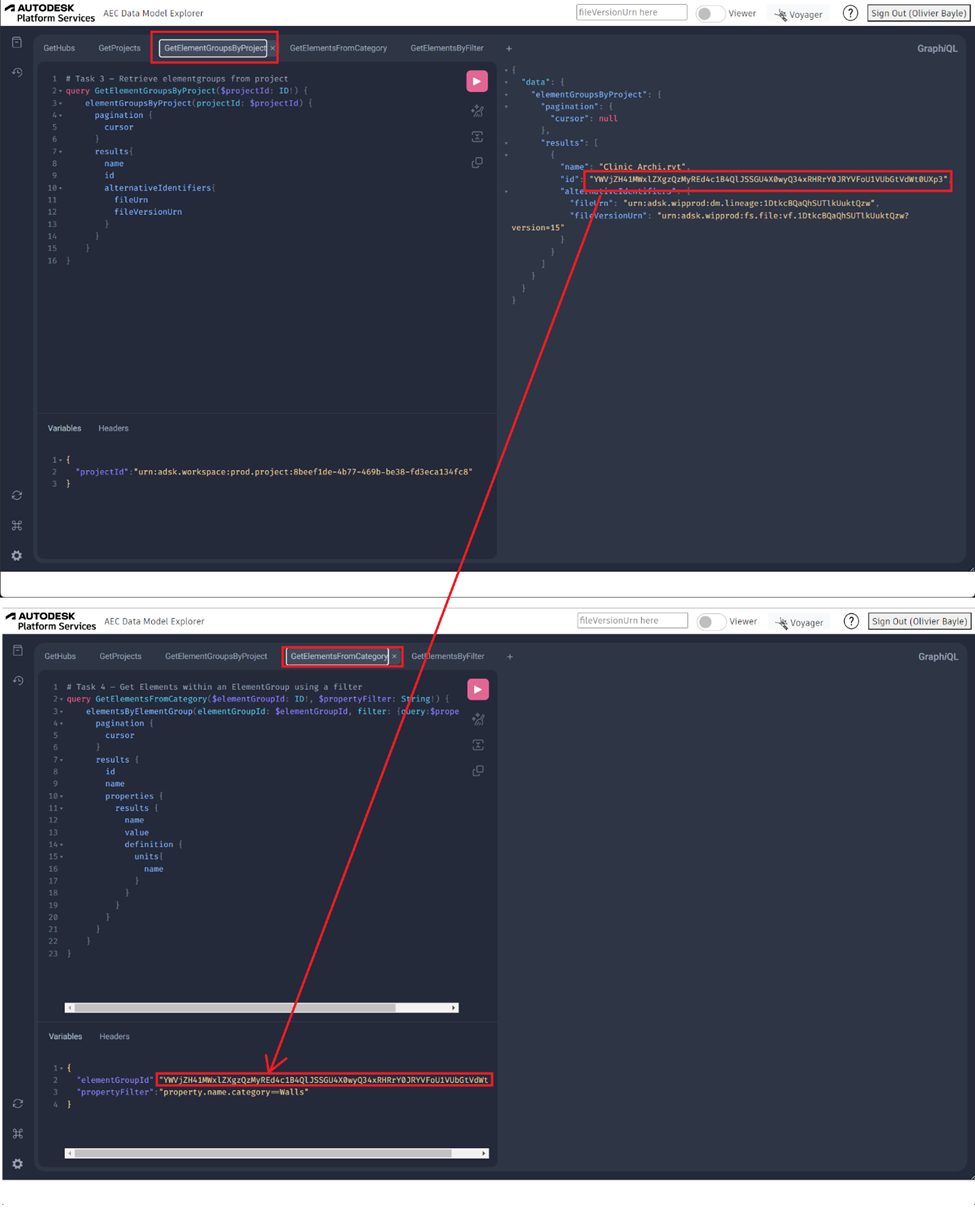Copy the Task 3 query using the copy icon
Image resolution: width=975 pixels, height=1213 pixels.
pos(477,163)
